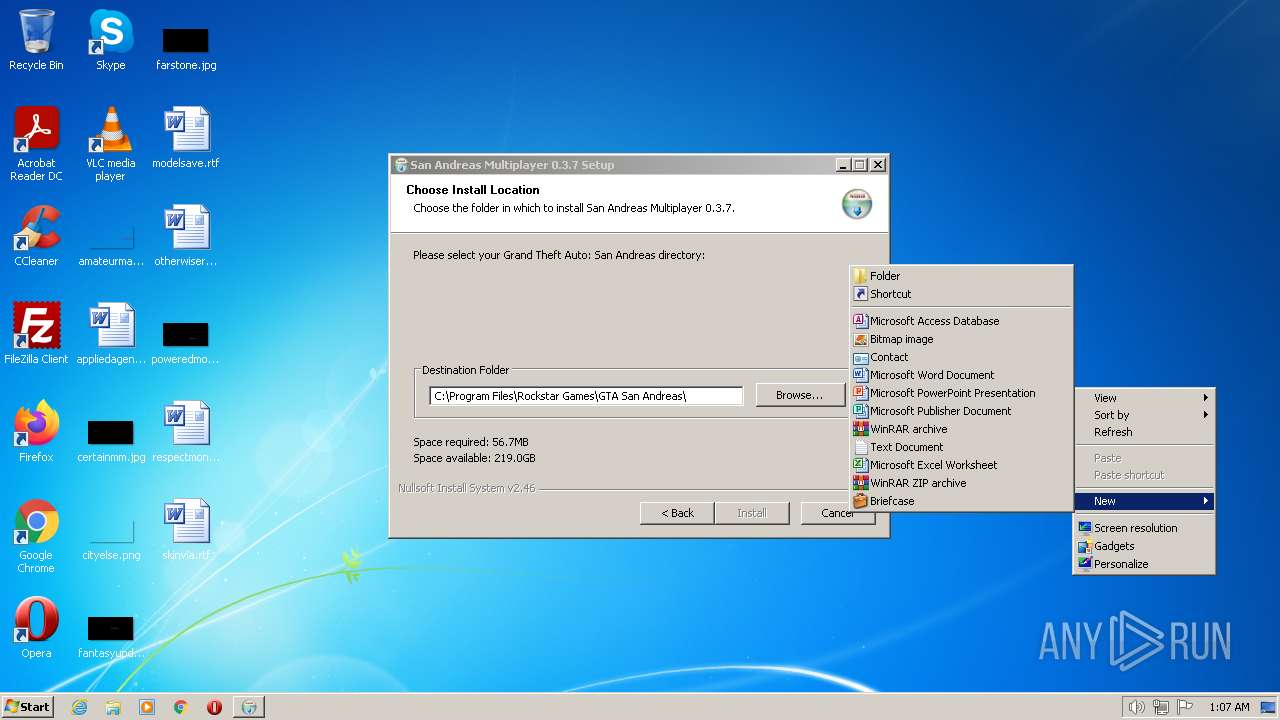Screen dimensions: 1280x720
Task: Open CCleaner desktop shortcut
Action: [x=36, y=236]
